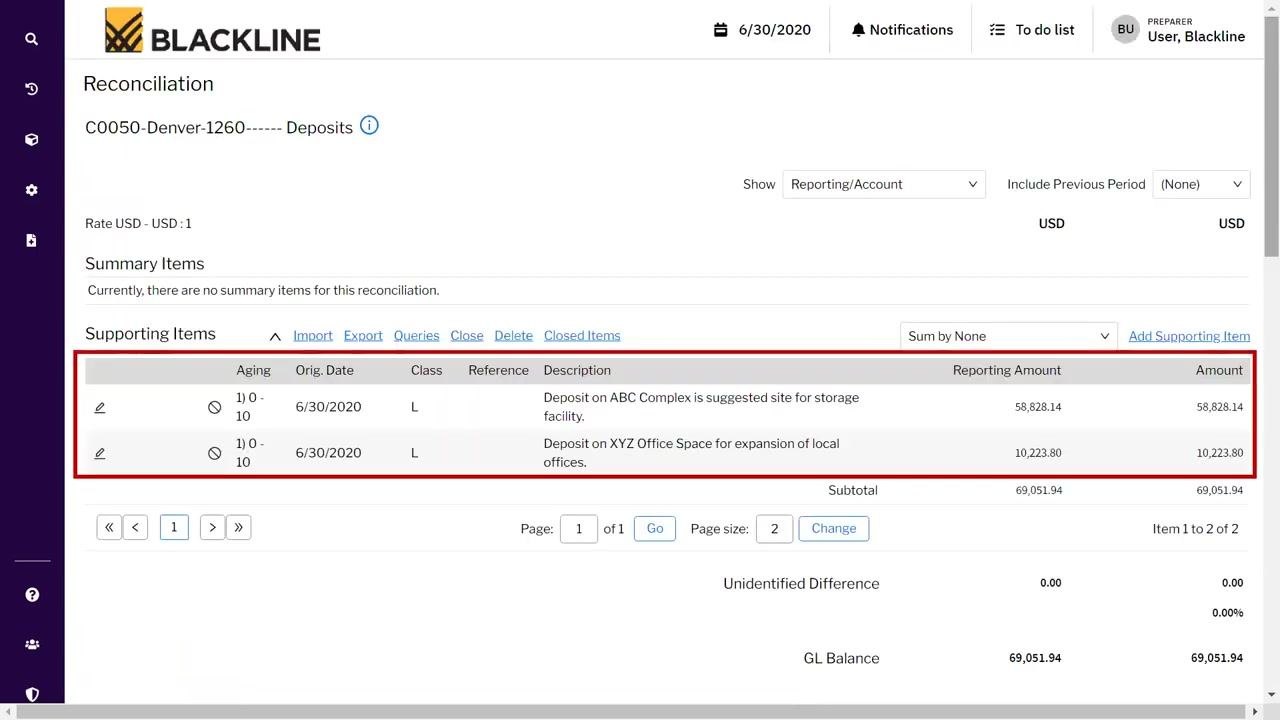Click Add Supporting Item
Image resolution: width=1280 pixels, height=720 pixels.
click(1189, 336)
